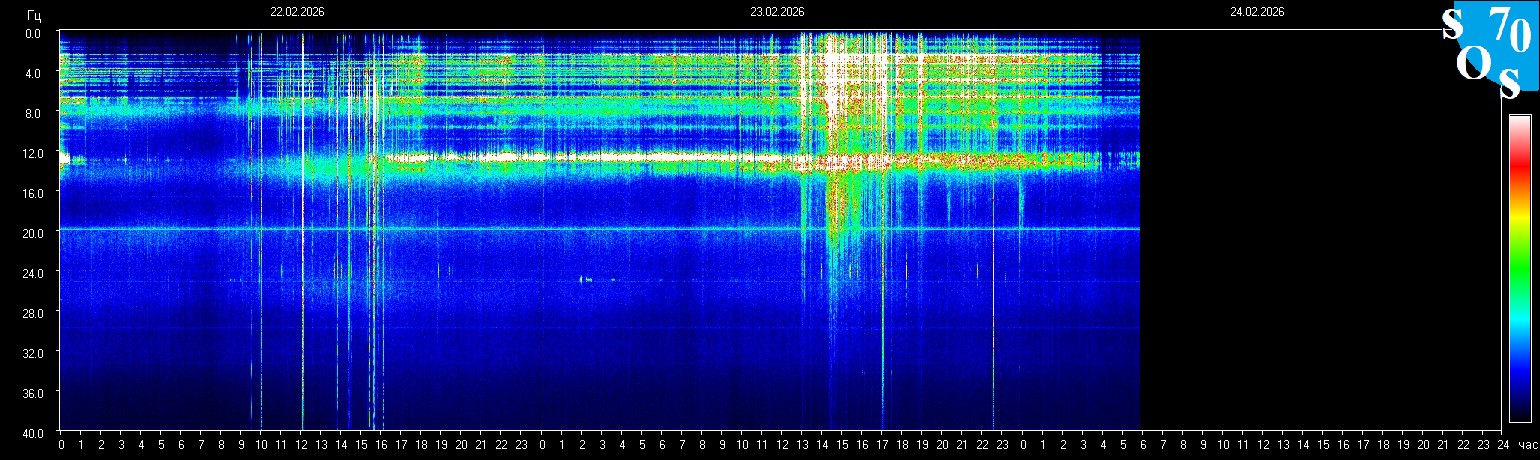Click the 36.0 frequency axis label
The width and height of the screenshot is (1540, 460).
point(31,393)
